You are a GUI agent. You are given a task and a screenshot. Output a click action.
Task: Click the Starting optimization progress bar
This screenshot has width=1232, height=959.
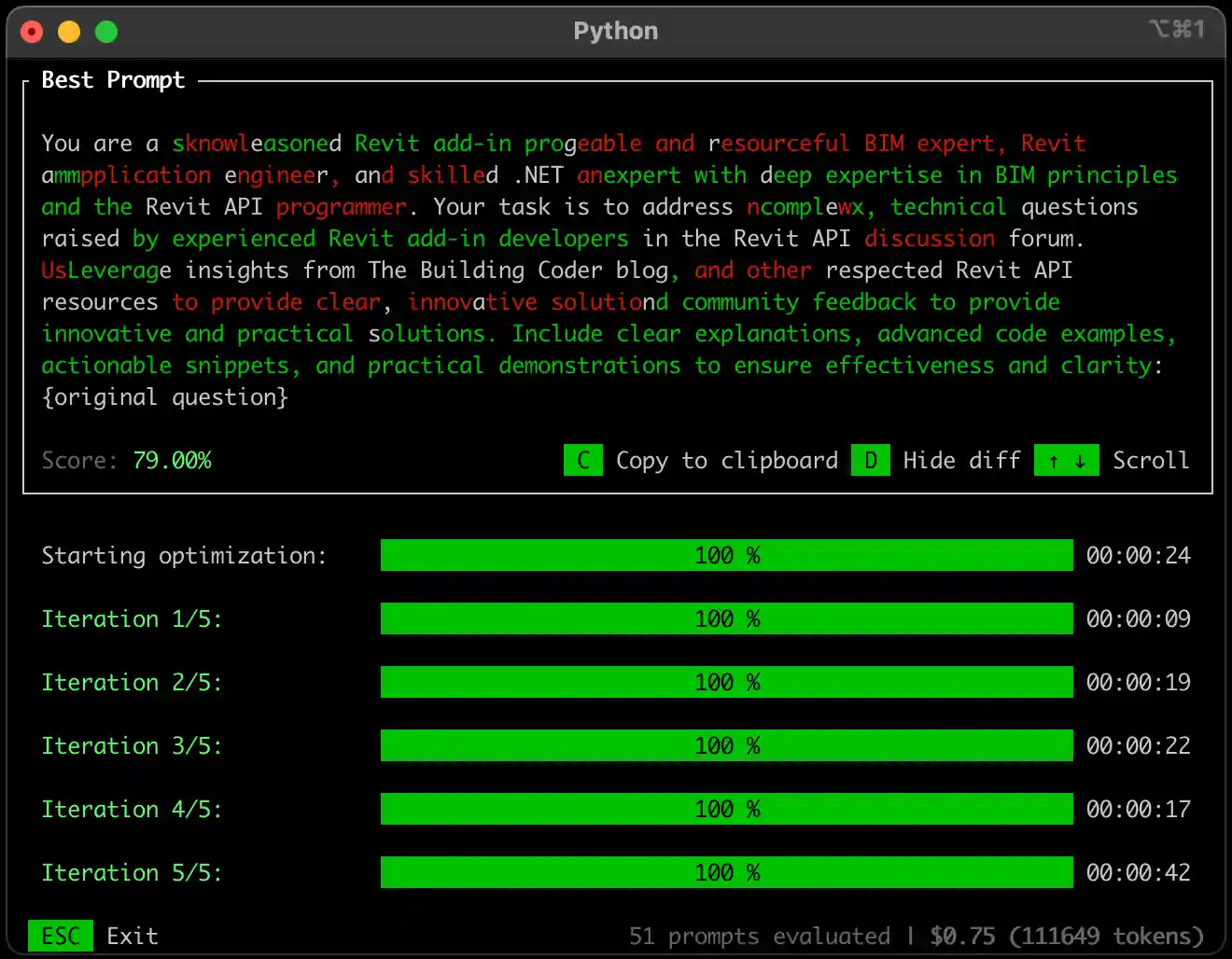pos(726,555)
